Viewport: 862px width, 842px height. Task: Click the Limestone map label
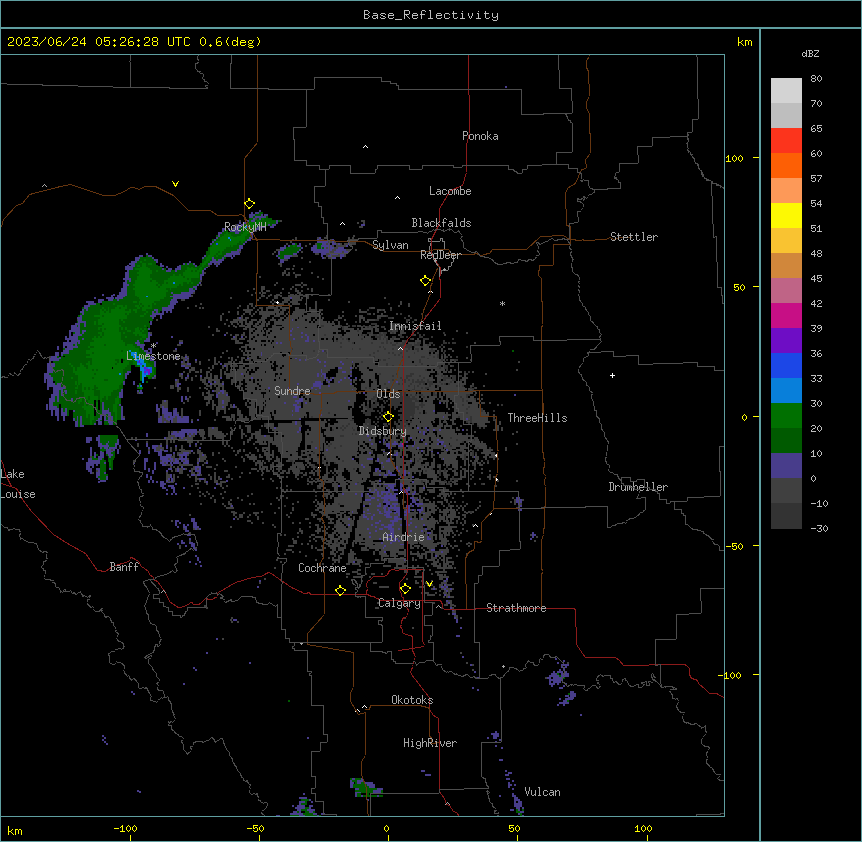pos(153,356)
